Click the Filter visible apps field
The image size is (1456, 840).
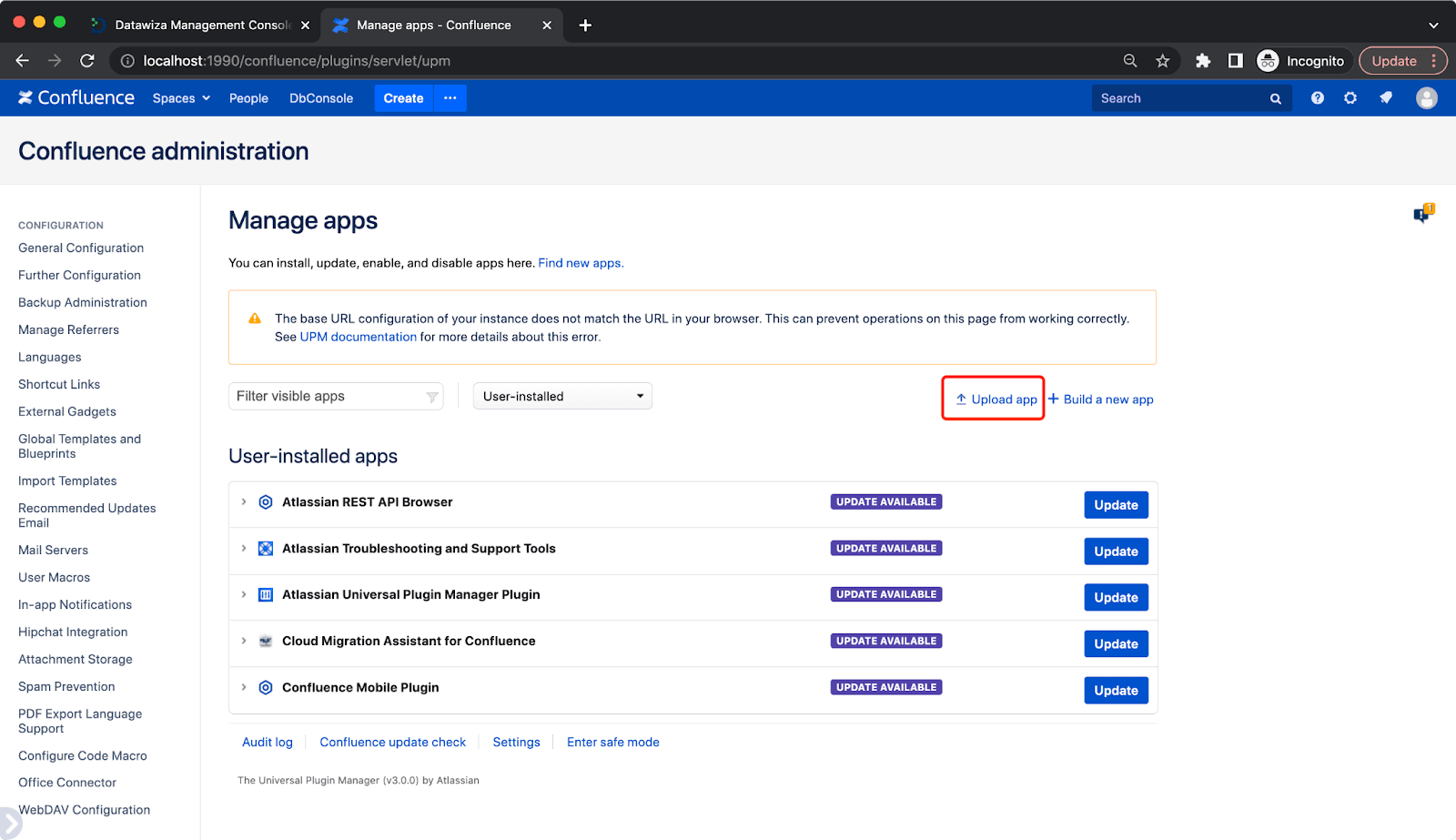point(336,397)
